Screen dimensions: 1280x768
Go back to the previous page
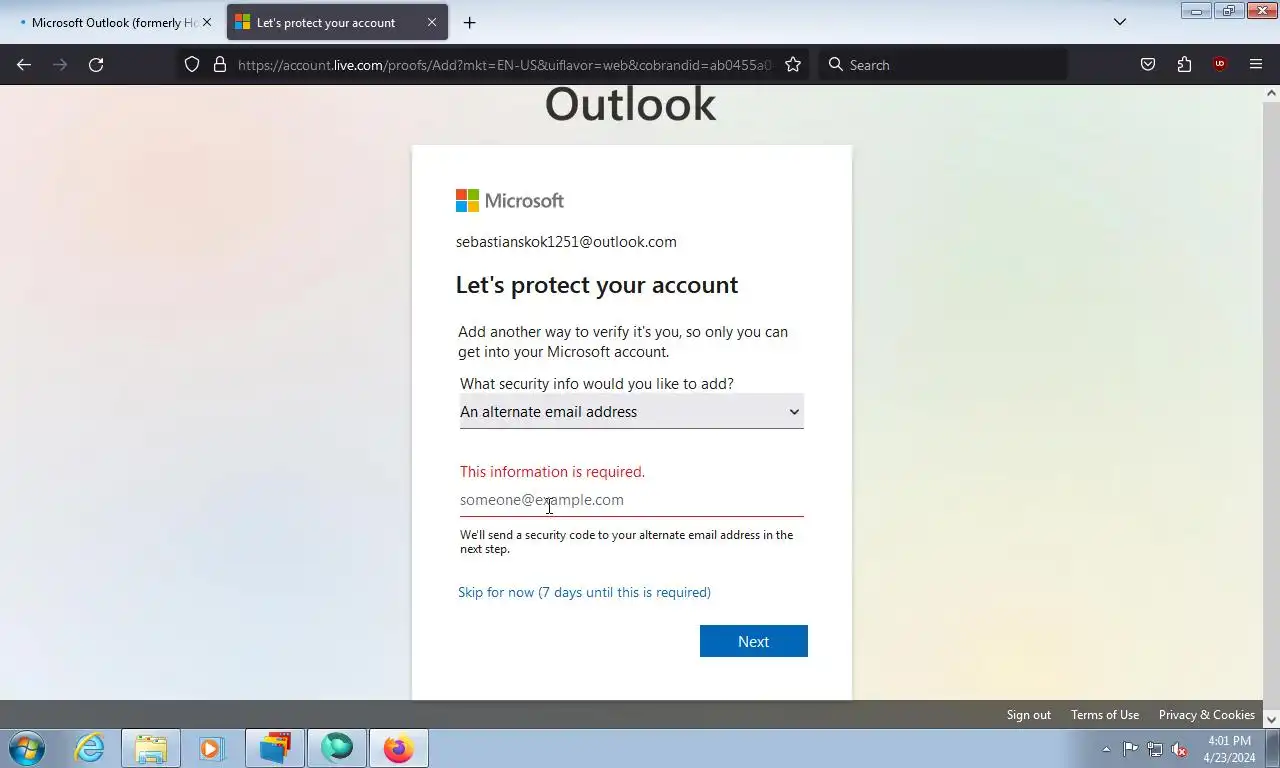24,64
